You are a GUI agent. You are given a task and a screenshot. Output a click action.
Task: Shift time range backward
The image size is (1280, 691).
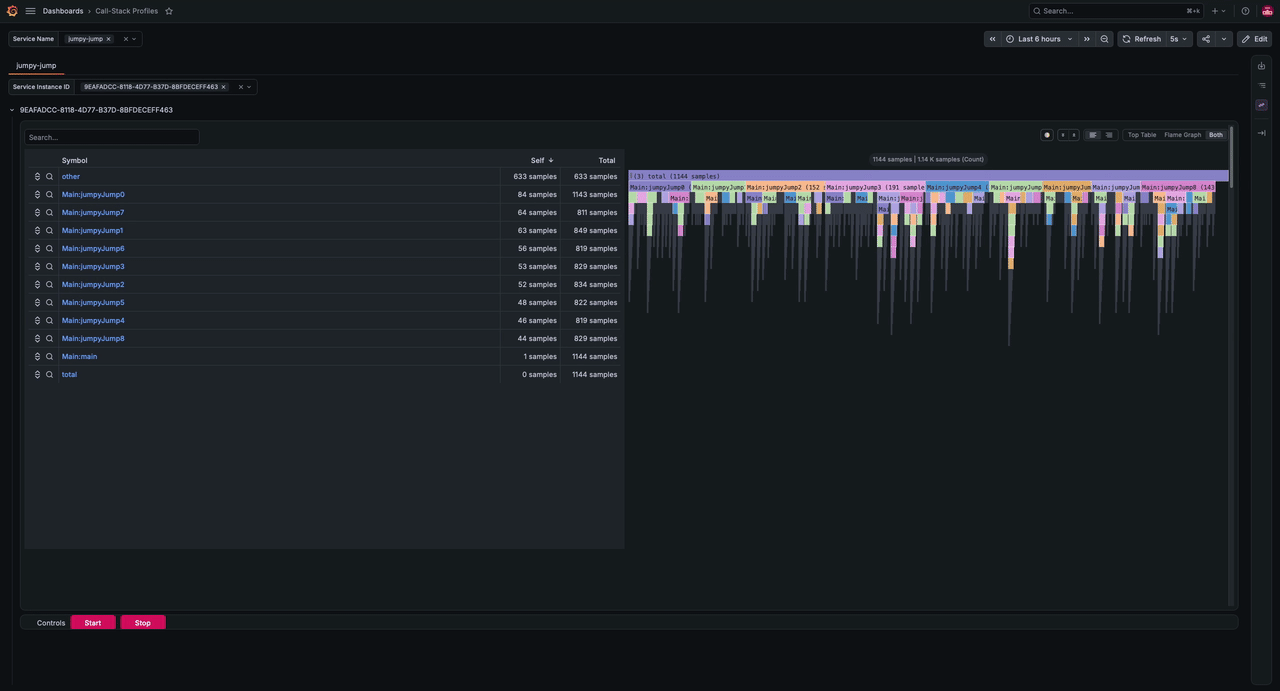(x=992, y=39)
